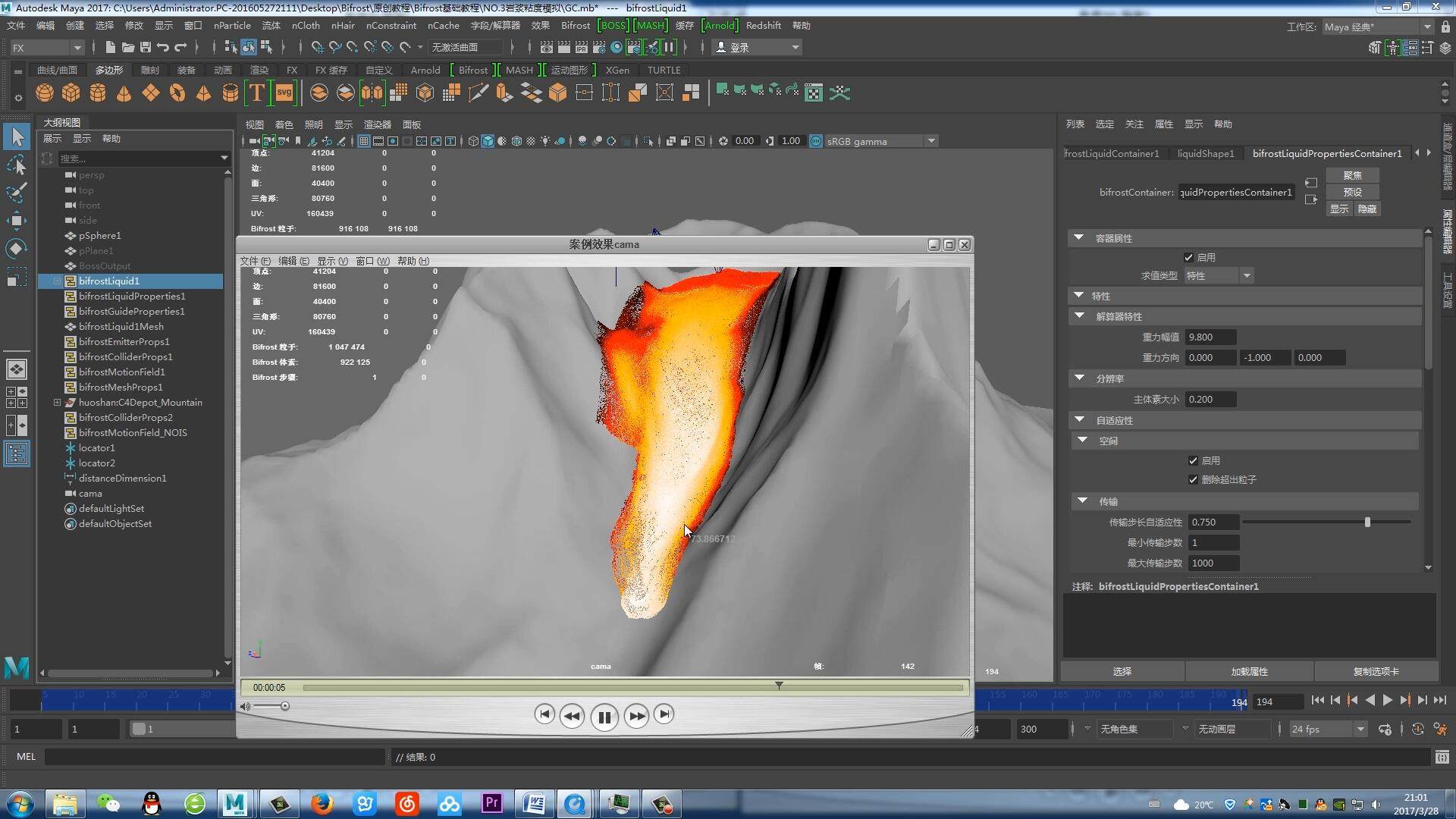Expand the huoshan:C4Depot_Mountain outliner node
This screenshot has height=819, width=1456.
[57, 403]
